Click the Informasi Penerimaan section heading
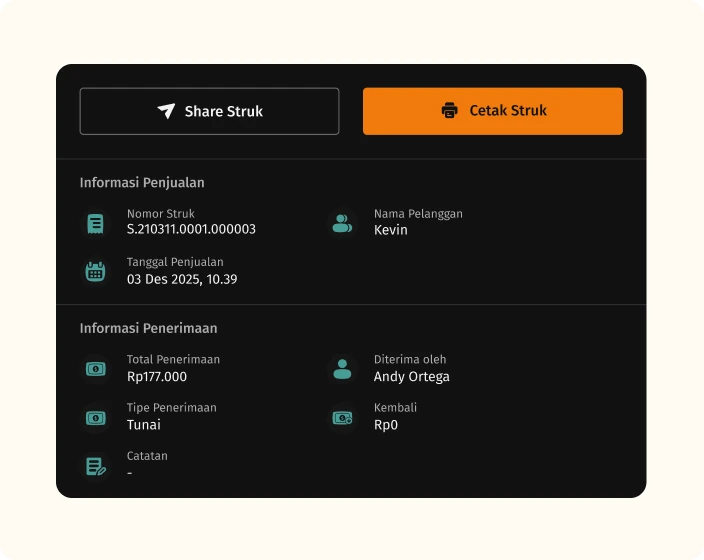Viewport: 704px width, 560px height. point(148,328)
